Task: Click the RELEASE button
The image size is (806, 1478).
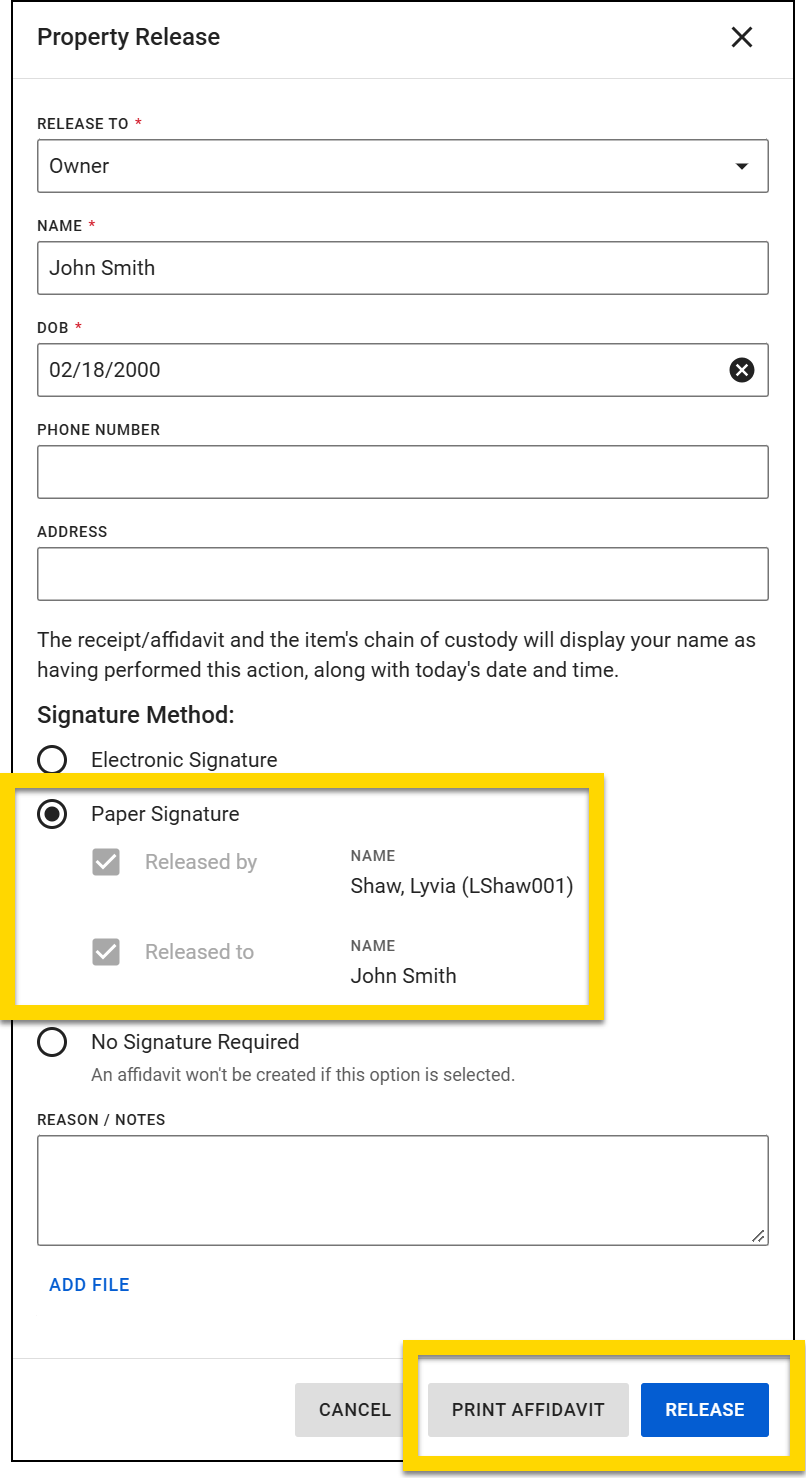Action: [704, 1409]
